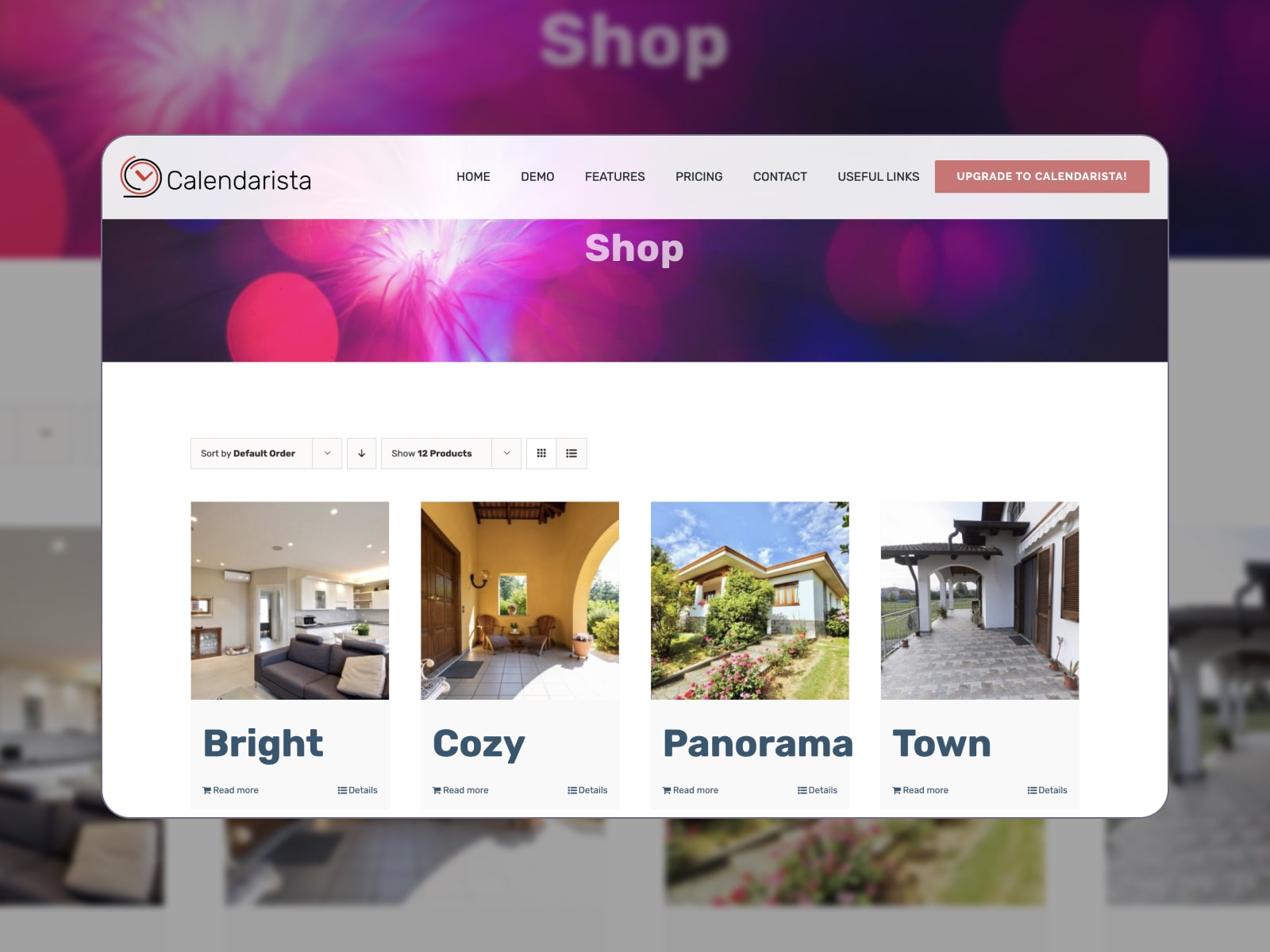
Task: Open the Useful Links menu
Action: pyautogui.click(x=879, y=177)
